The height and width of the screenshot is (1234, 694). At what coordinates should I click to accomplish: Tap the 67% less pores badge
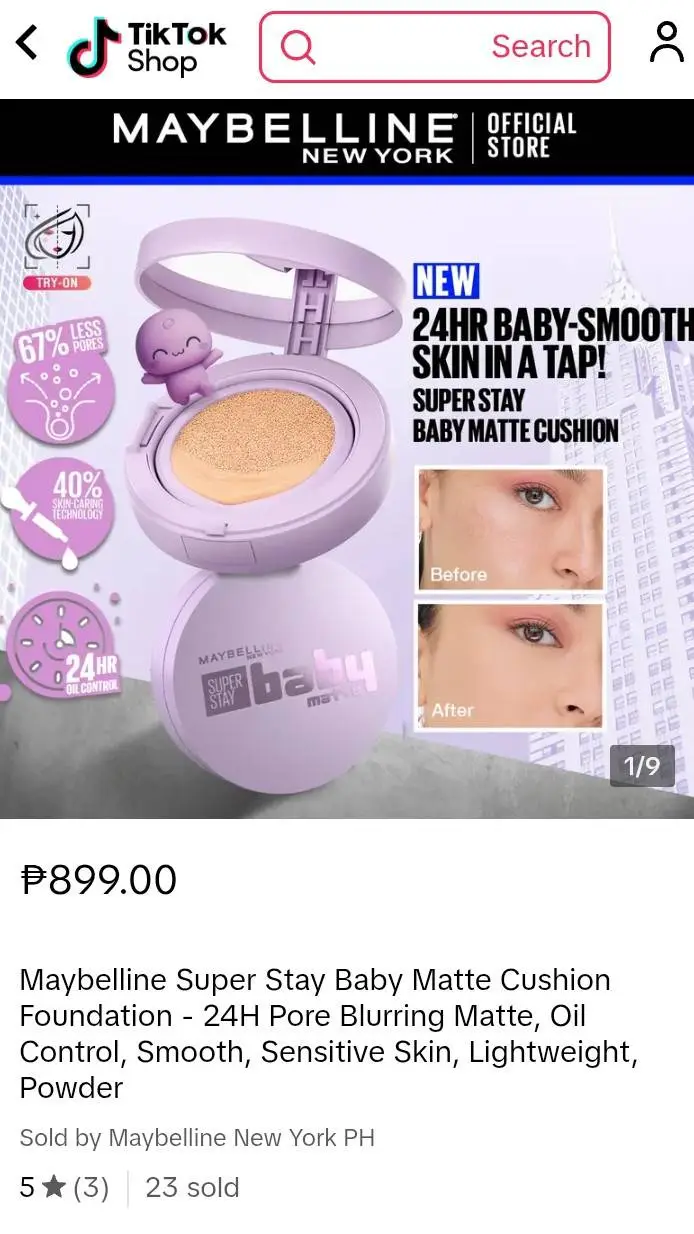[x=62, y=380]
